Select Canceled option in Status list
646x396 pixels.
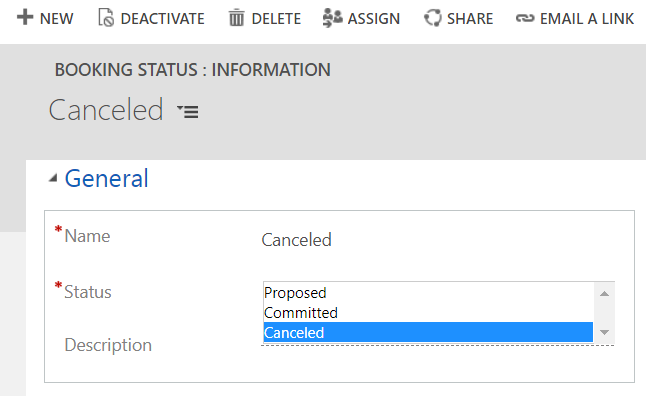tap(428, 333)
